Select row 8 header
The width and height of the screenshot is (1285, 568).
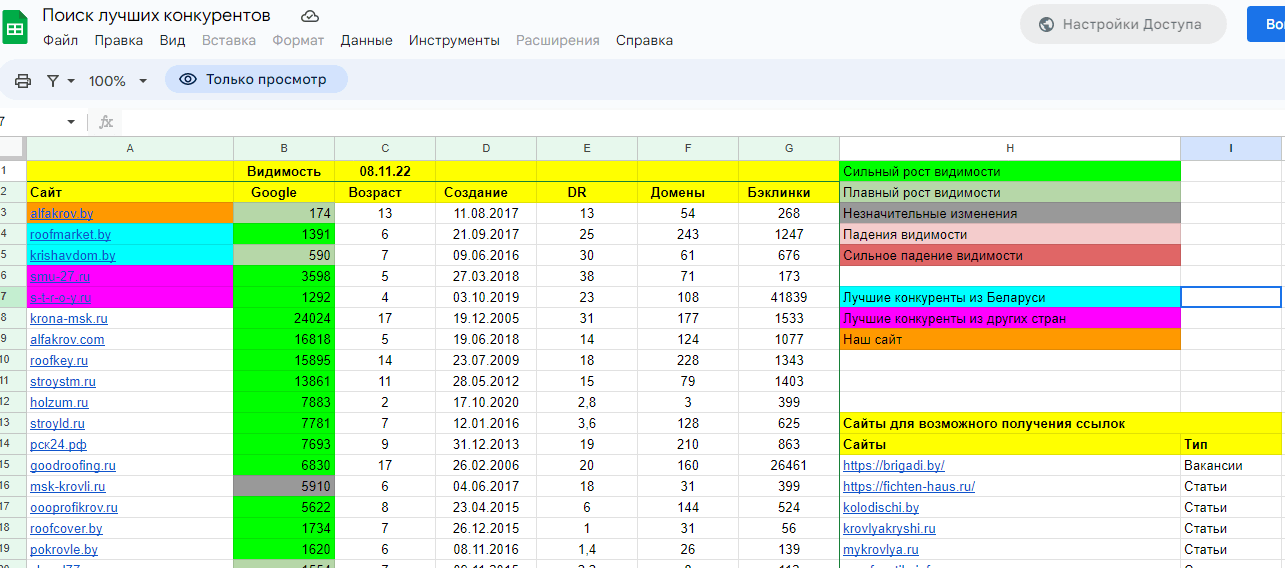click(13, 318)
